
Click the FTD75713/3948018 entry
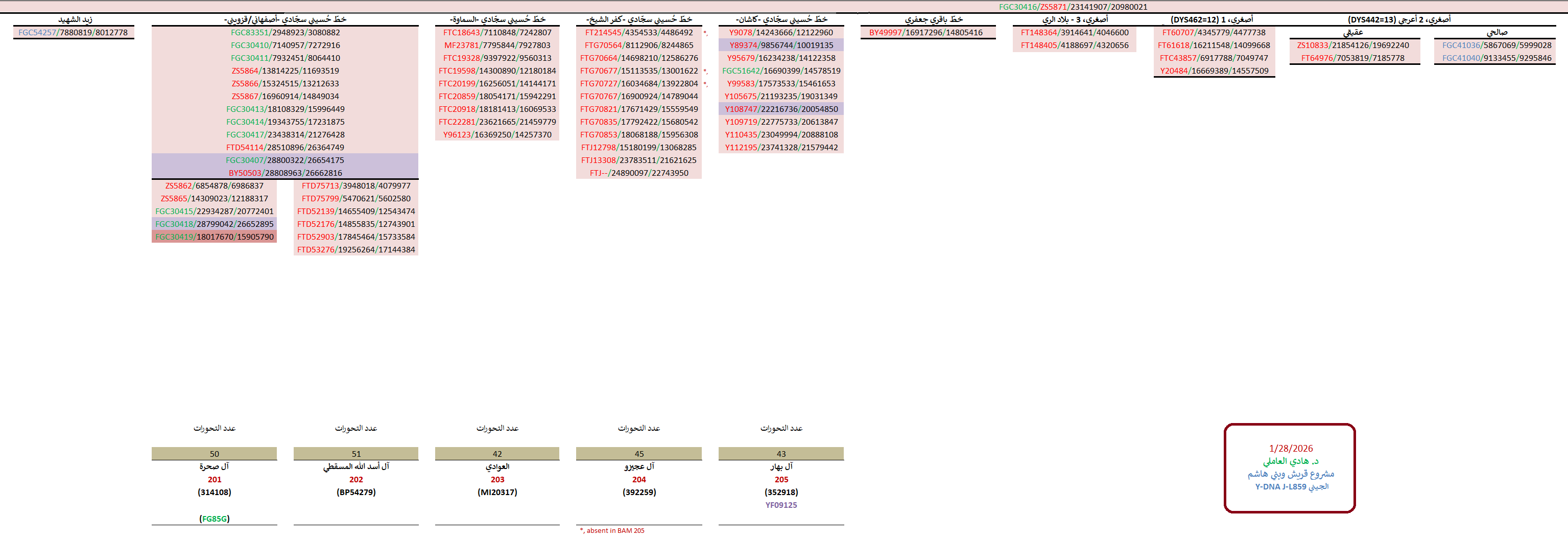(356, 185)
